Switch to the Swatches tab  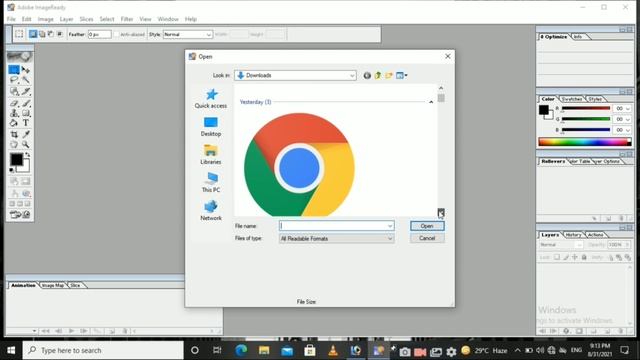click(x=571, y=99)
